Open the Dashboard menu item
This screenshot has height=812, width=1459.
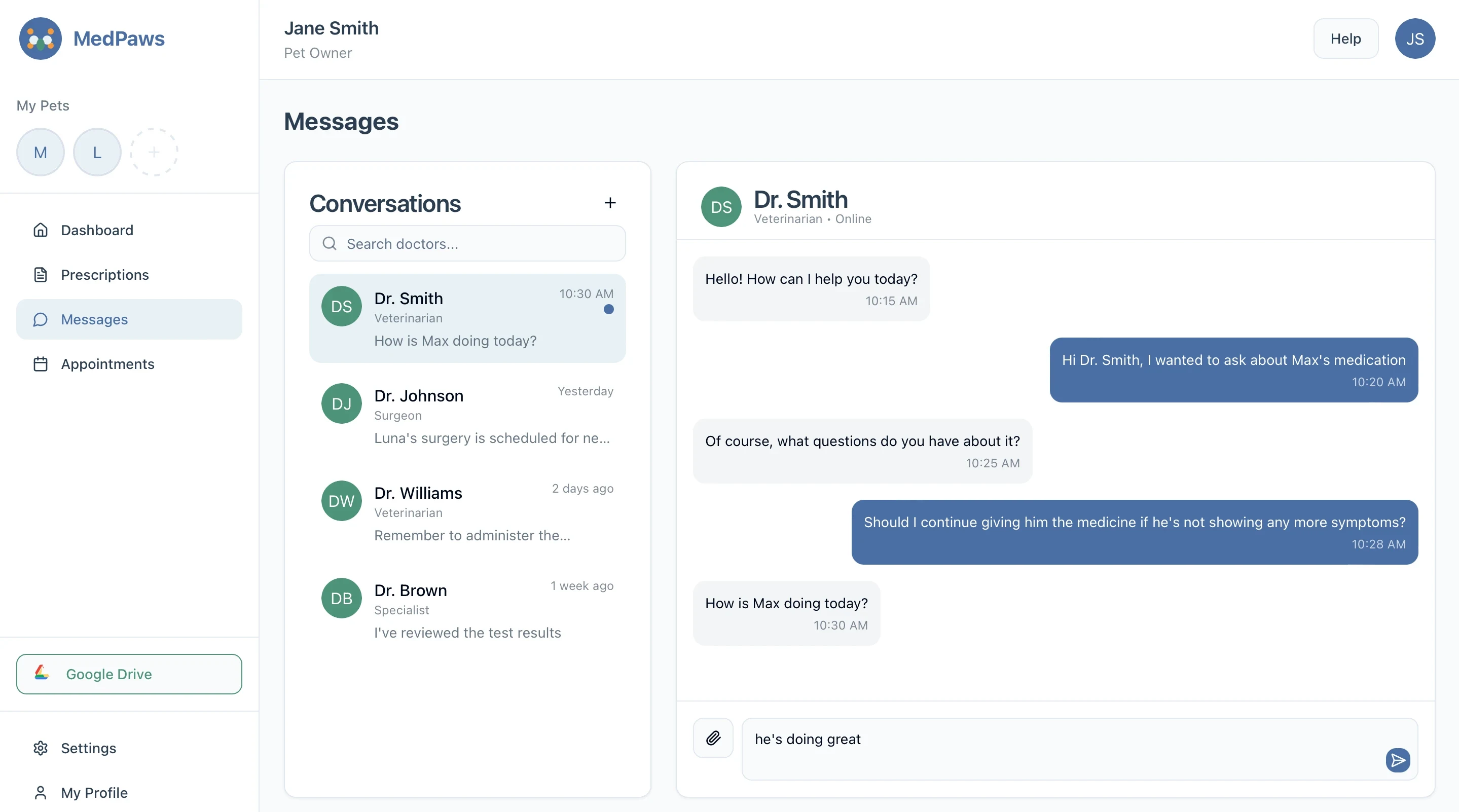click(x=129, y=230)
